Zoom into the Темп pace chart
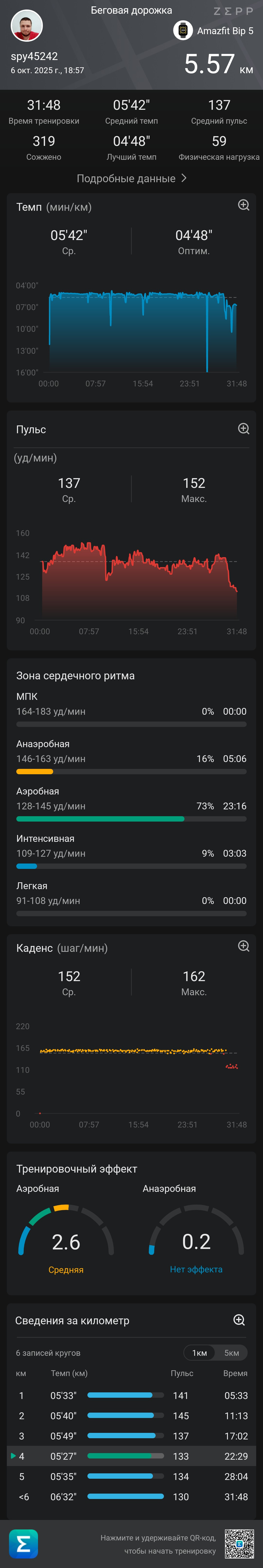 (x=244, y=205)
